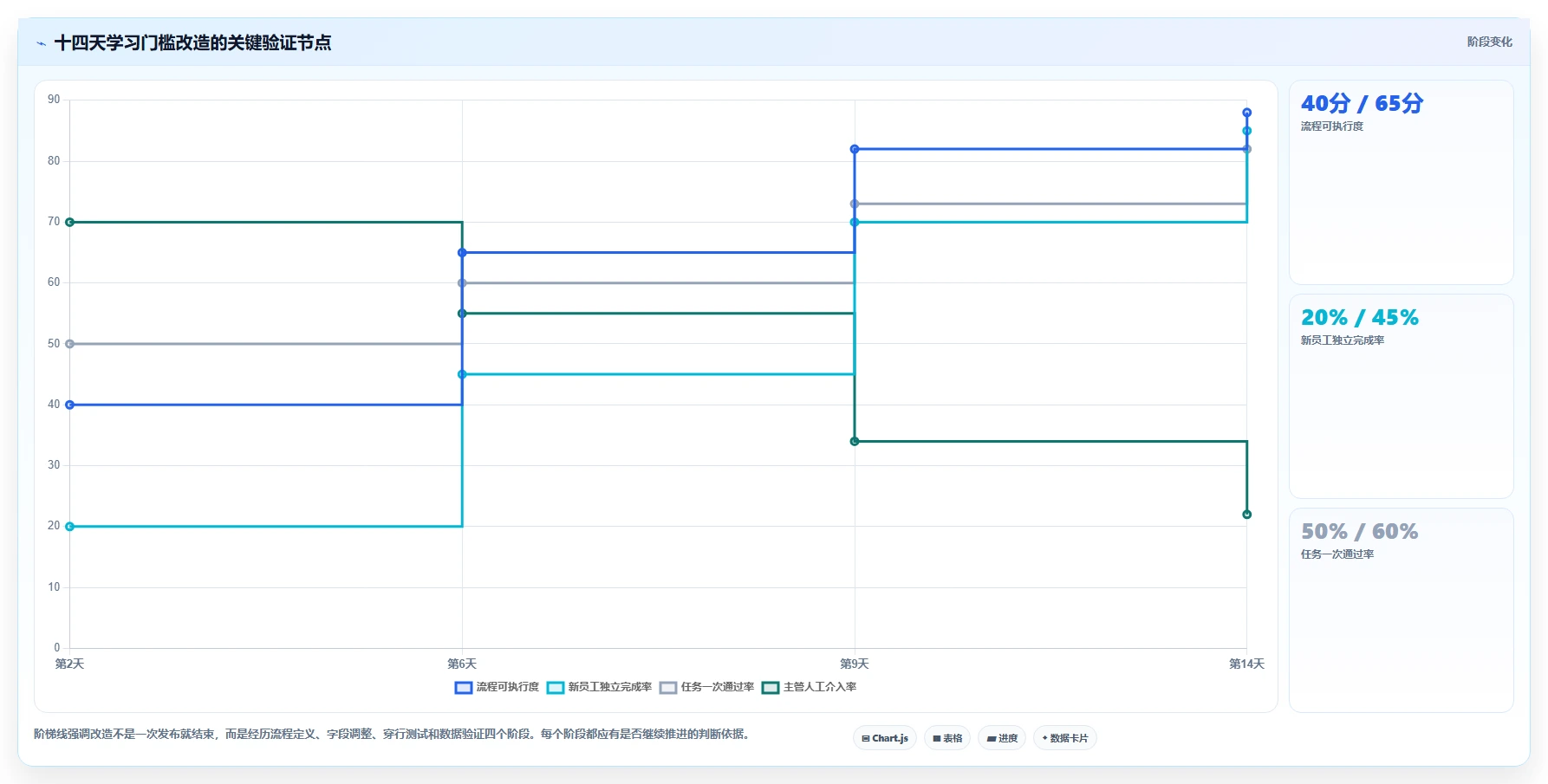Click the 数据卡片 chip
Screen dimensions: 1548x784
click(1065, 738)
